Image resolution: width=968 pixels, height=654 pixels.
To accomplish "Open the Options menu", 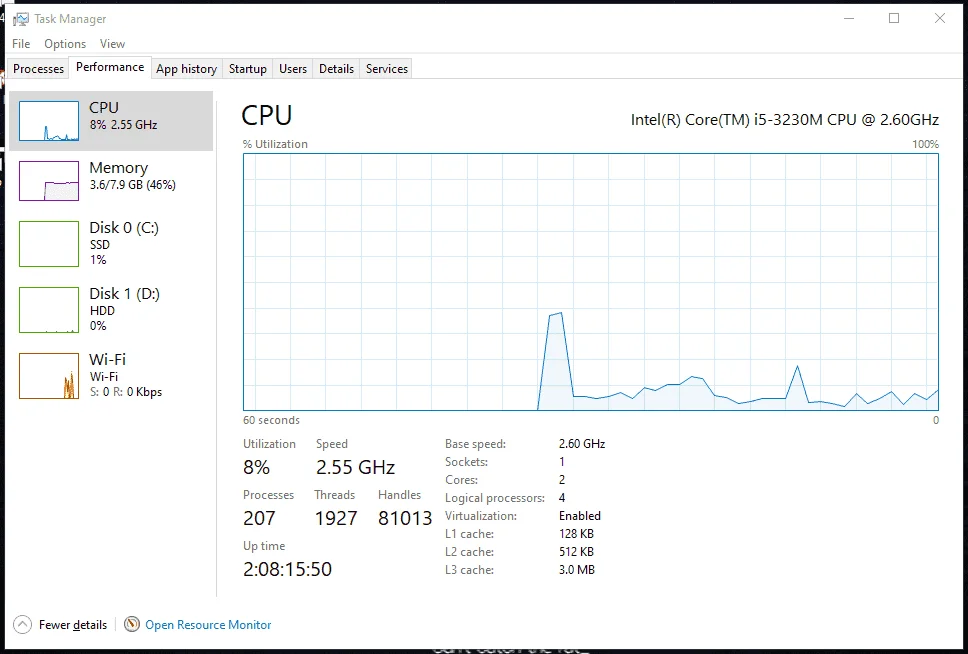I will pos(65,44).
